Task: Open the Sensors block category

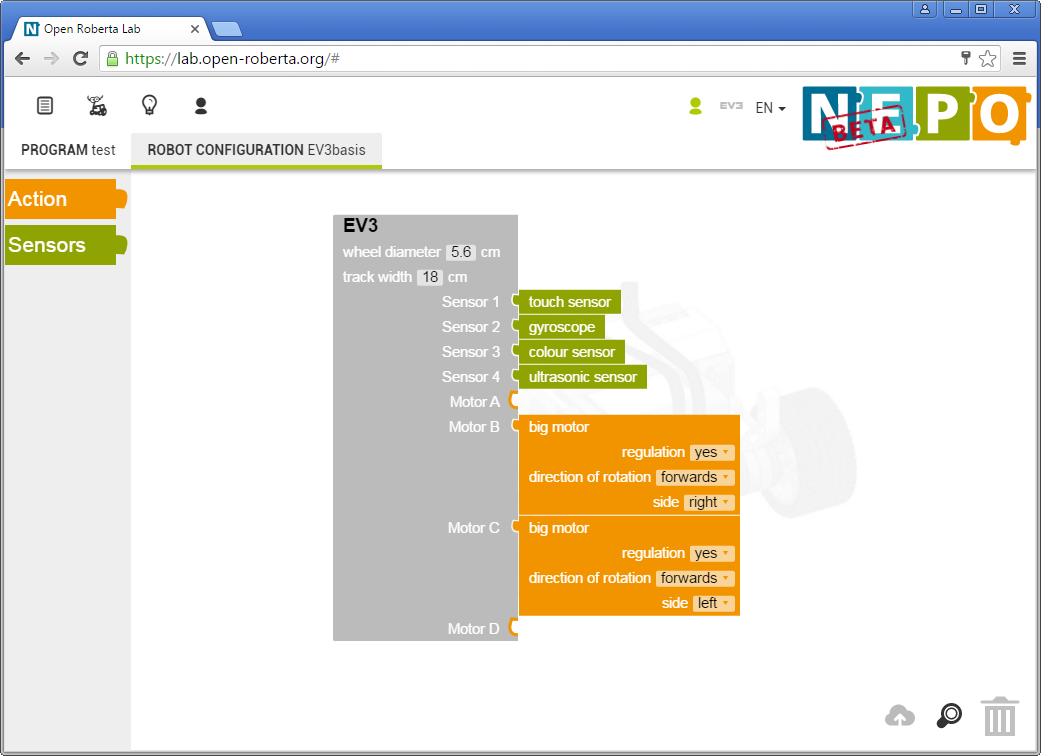Action: click(x=65, y=245)
